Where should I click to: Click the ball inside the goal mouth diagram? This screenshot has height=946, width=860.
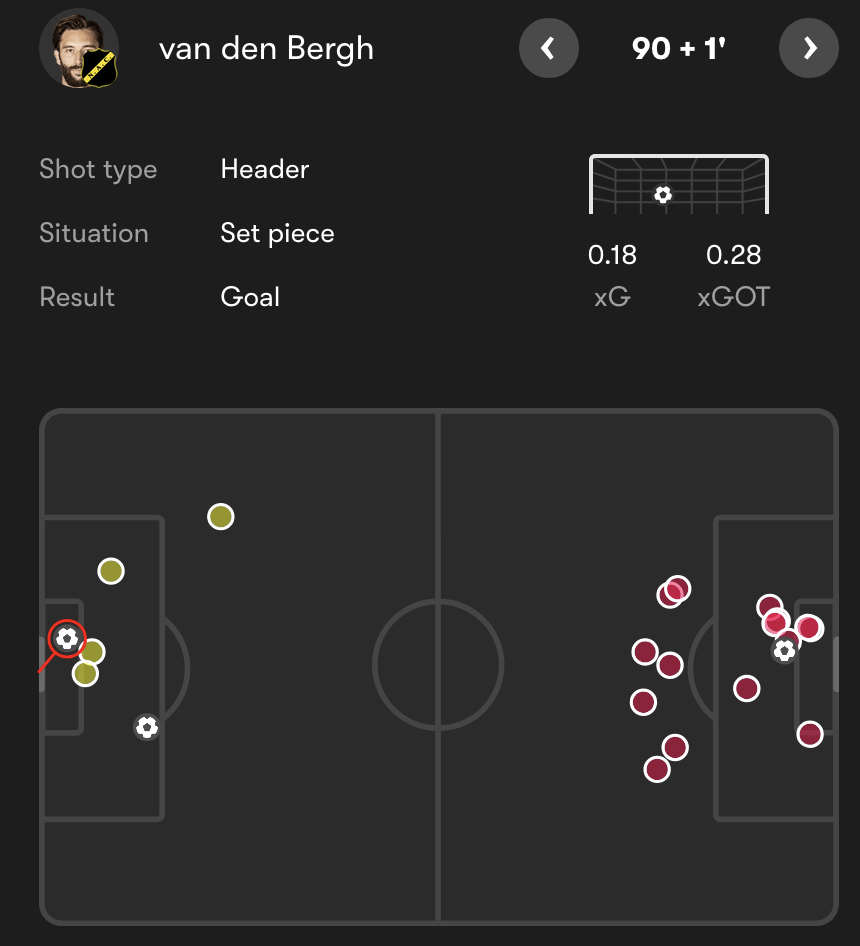(663, 194)
